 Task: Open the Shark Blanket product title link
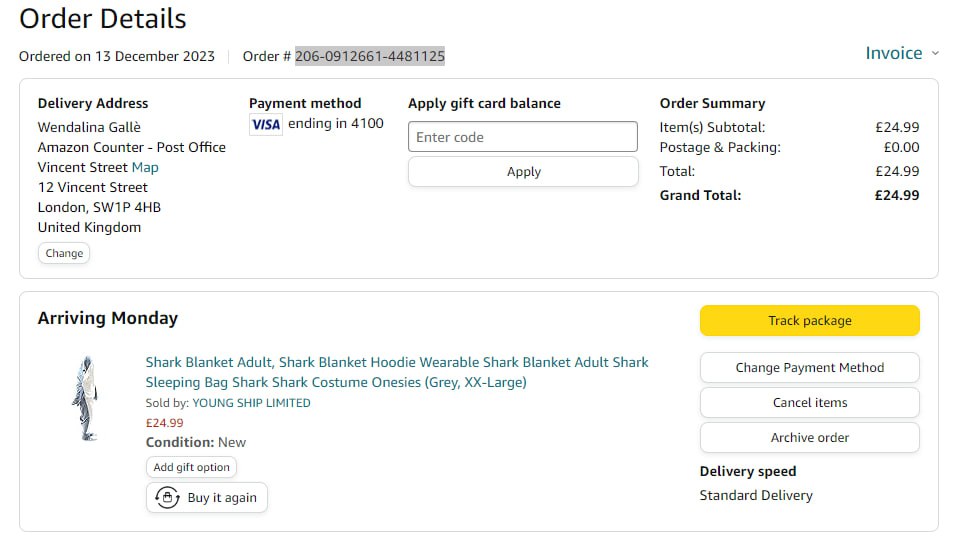[396, 372]
